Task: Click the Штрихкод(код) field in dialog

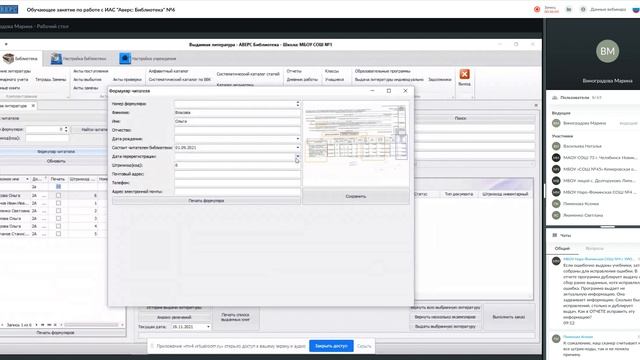Action: point(237,165)
